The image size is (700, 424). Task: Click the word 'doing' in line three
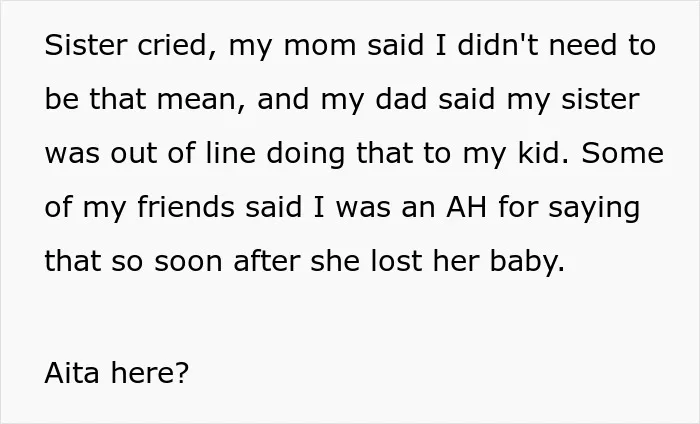306,154
